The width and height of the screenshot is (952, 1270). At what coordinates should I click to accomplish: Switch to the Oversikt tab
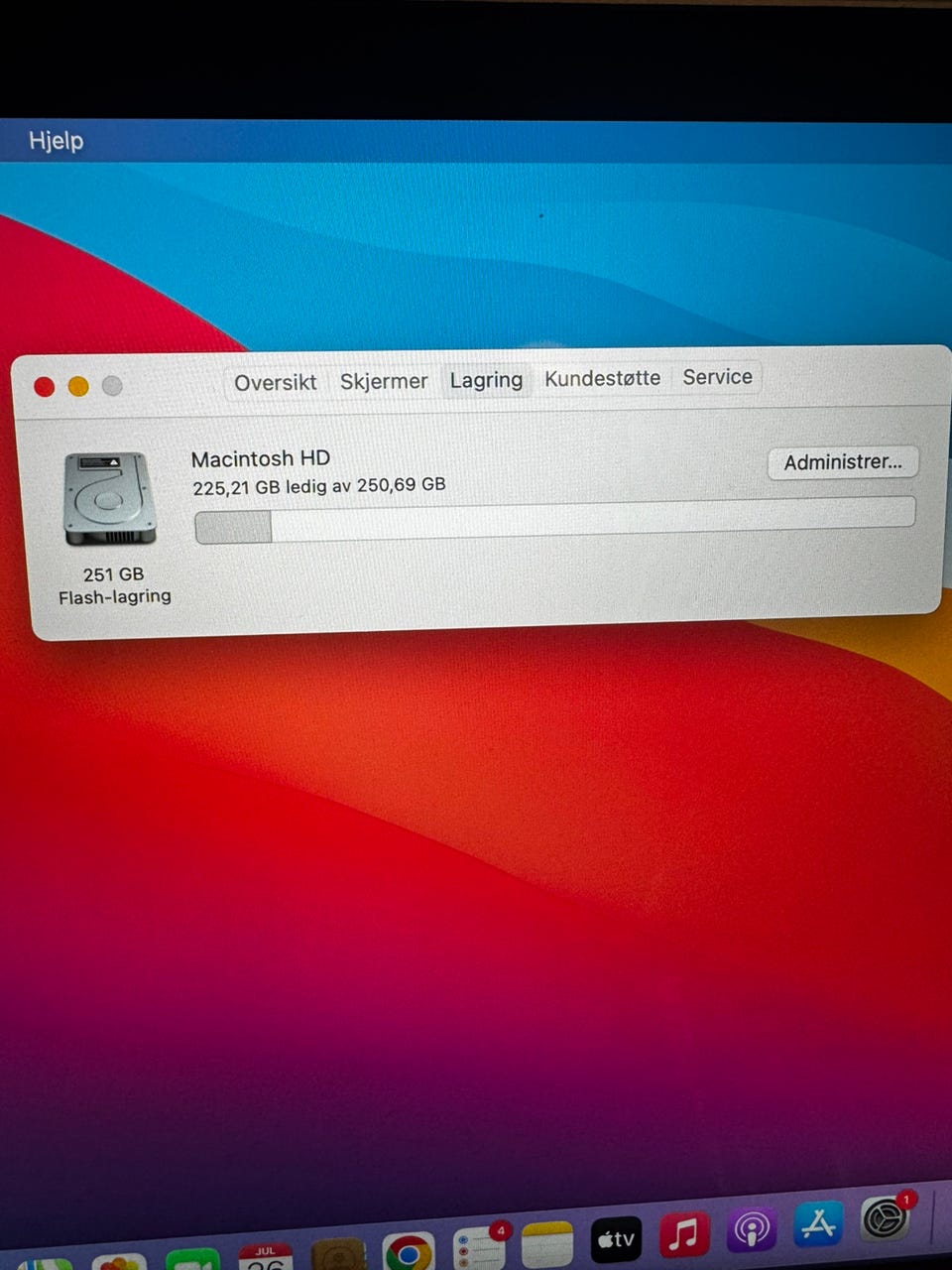(275, 382)
